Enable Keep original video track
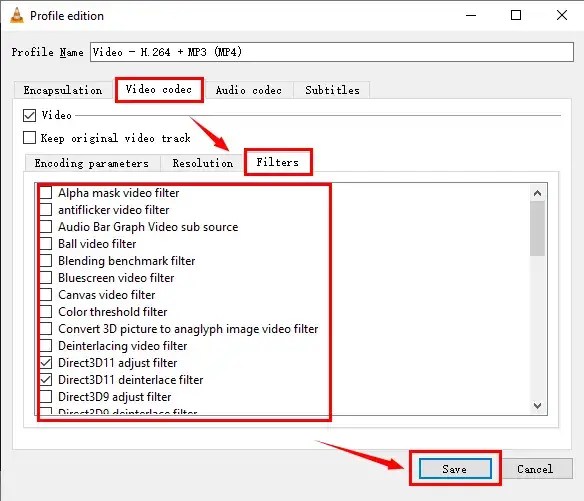Image resolution: width=584 pixels, height=501 pixels. 29,138
